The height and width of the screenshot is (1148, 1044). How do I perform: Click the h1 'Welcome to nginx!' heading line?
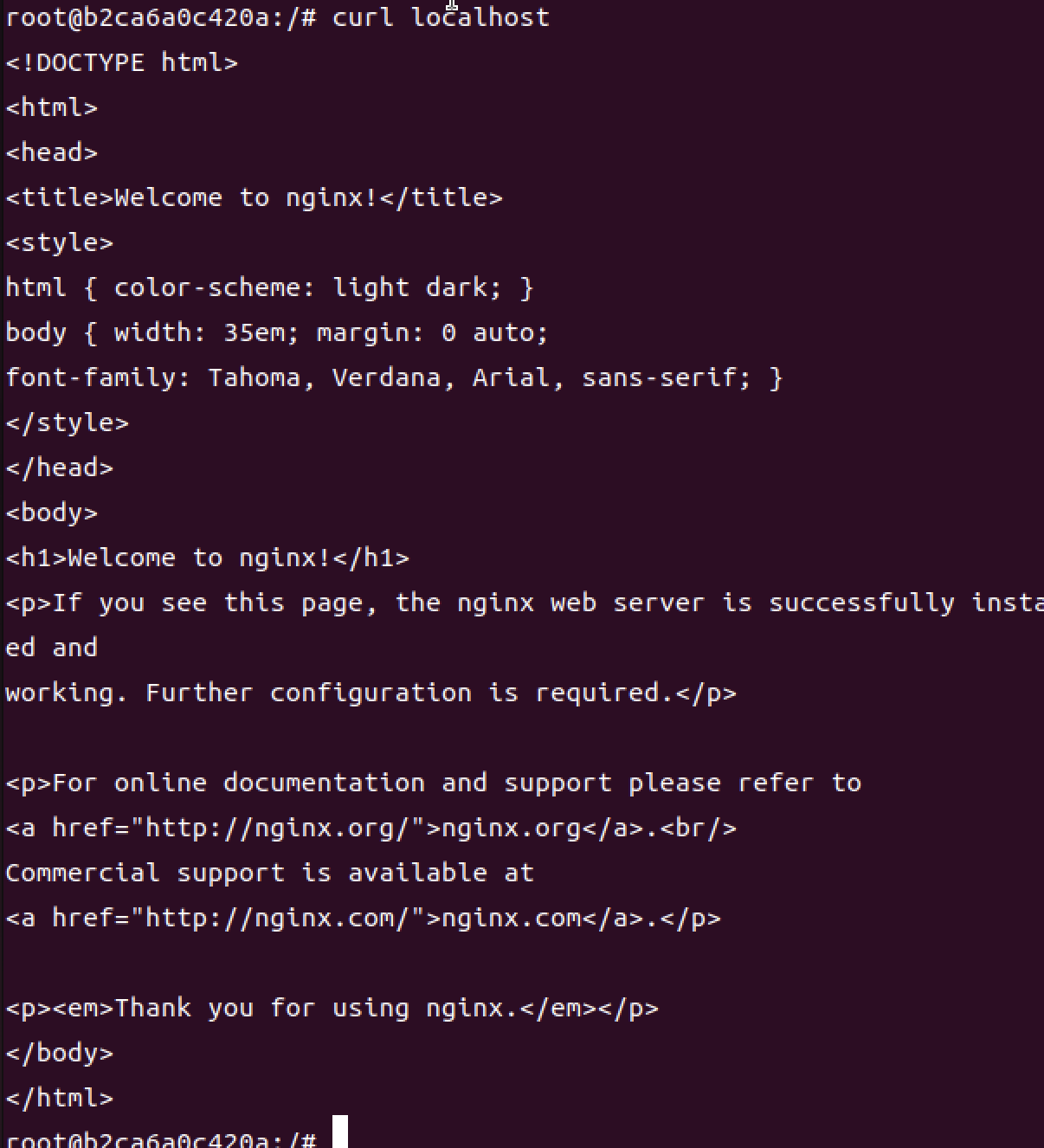207,558
